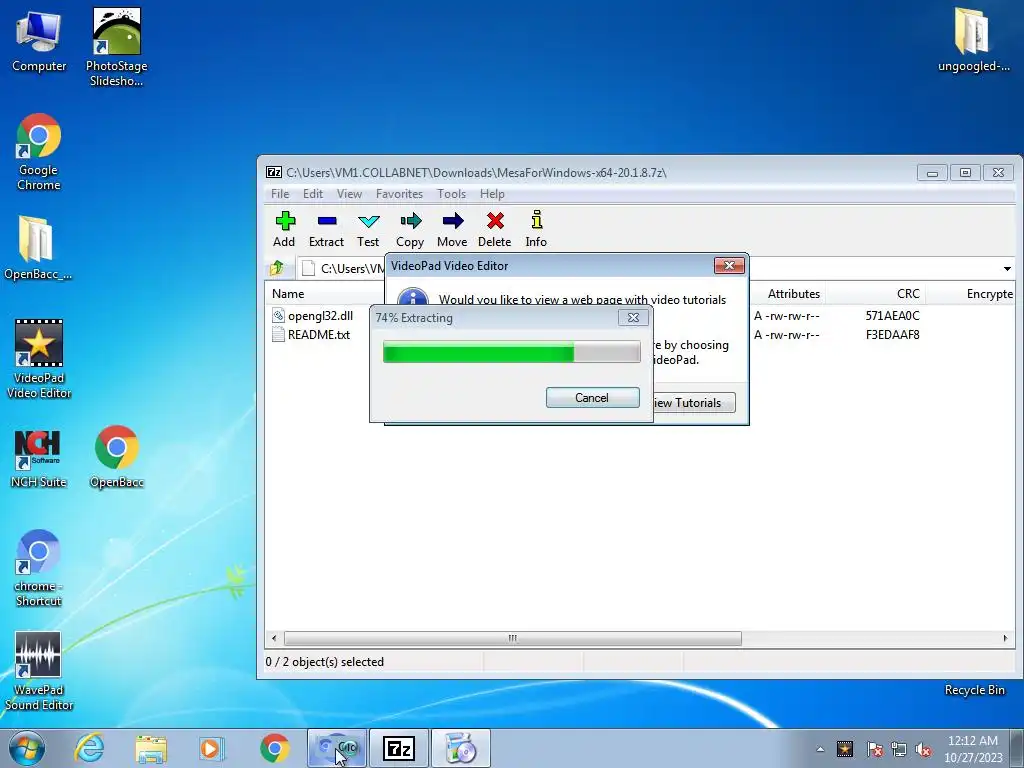Click the 7-Zip window title bar path

pos(475,172)
